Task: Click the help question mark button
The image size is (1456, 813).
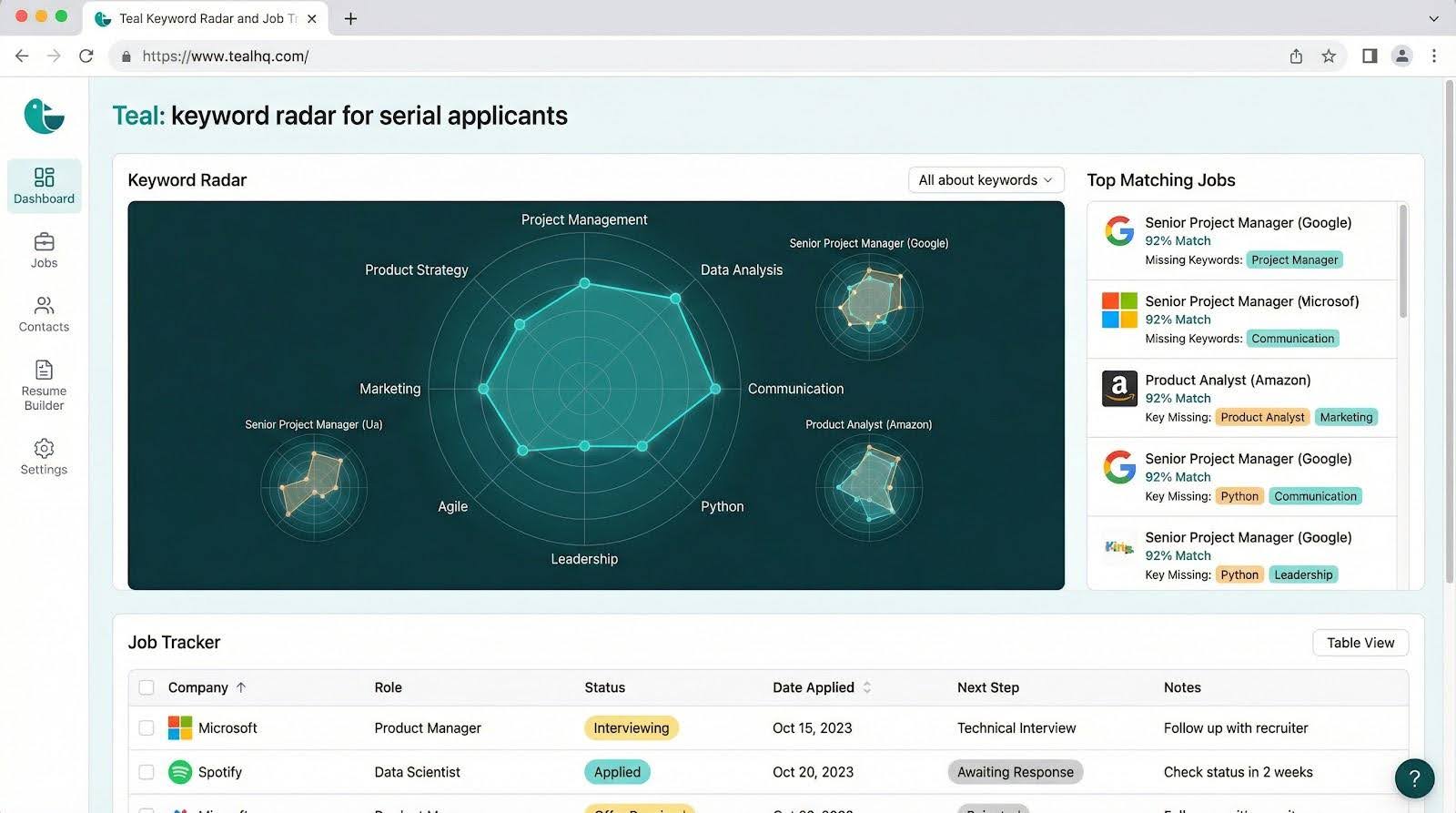Action: coord(1414,778)
